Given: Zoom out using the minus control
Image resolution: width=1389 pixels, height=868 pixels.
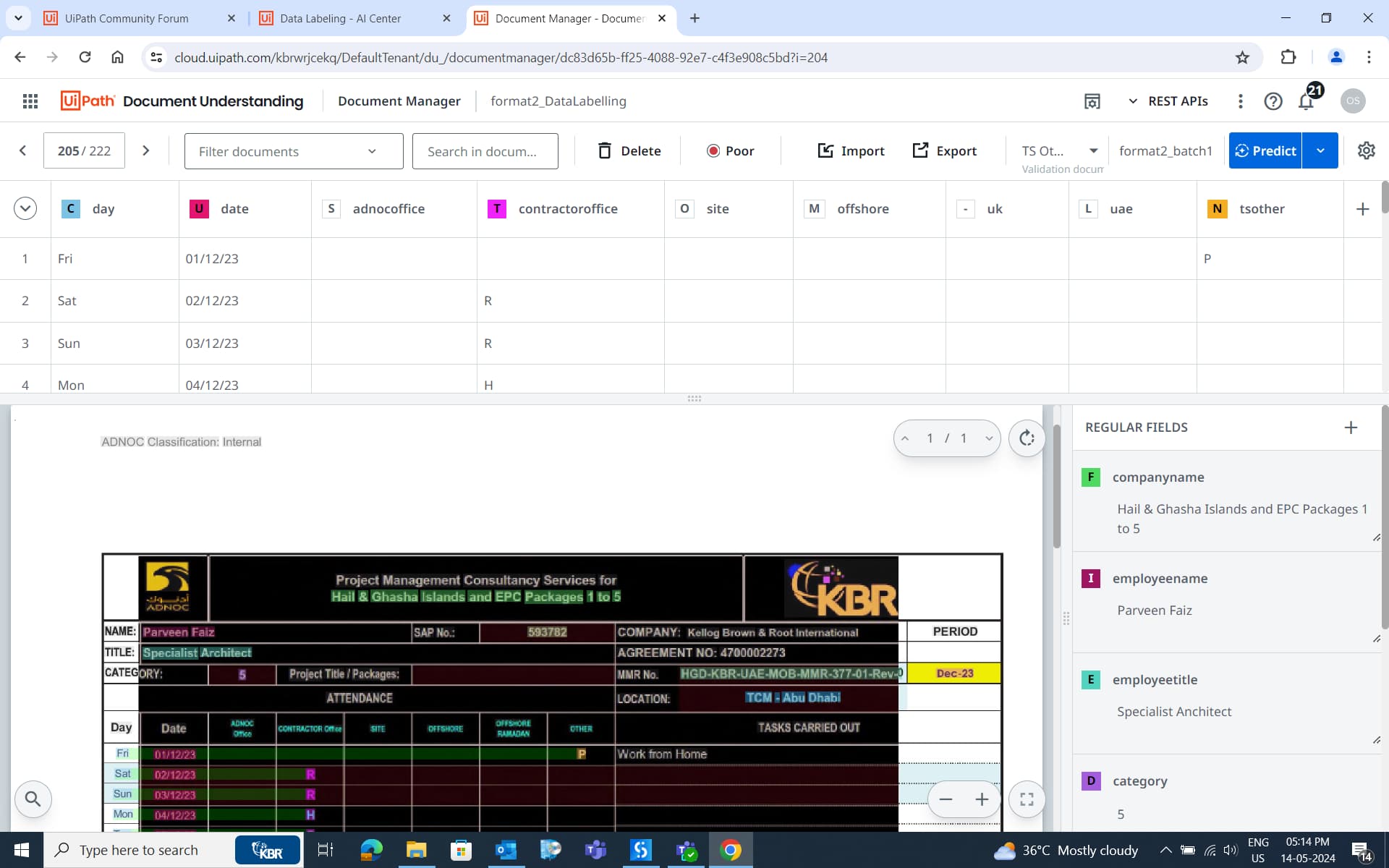Looking at the screenshot, I should point(946,799).
